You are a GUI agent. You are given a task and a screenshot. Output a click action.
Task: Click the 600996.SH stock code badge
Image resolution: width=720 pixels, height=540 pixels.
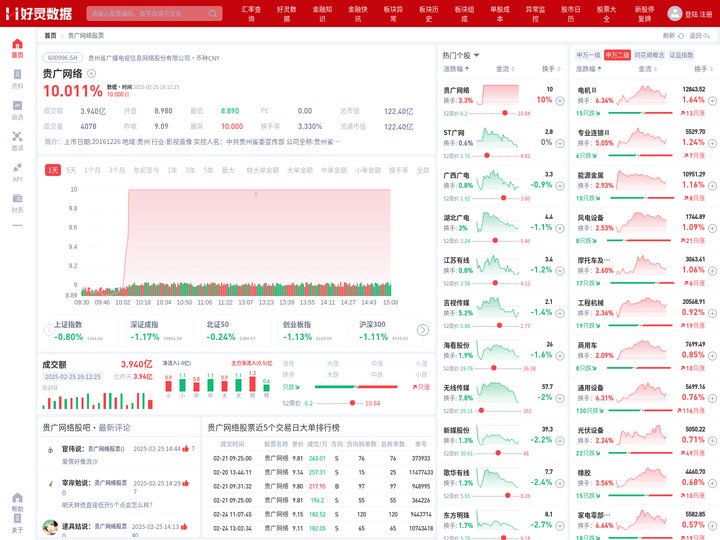click(63, 58)
